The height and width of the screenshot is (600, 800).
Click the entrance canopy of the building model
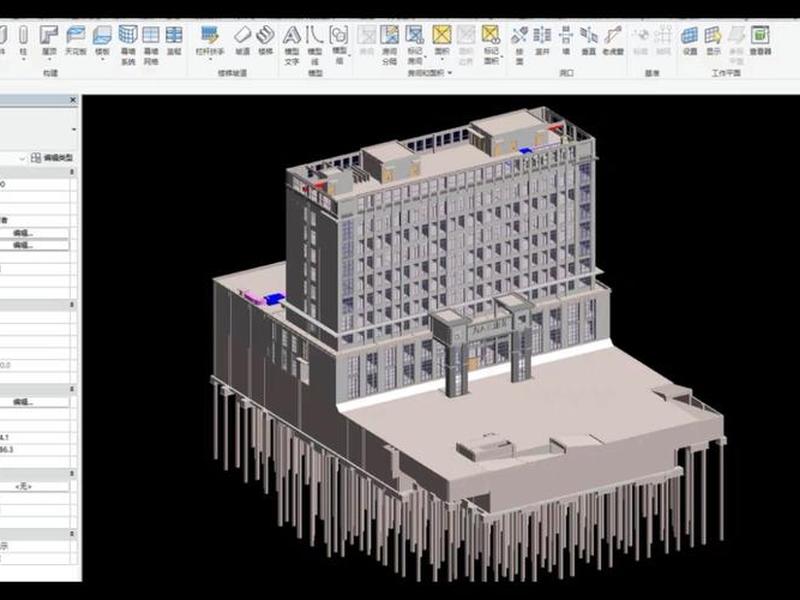482,344
